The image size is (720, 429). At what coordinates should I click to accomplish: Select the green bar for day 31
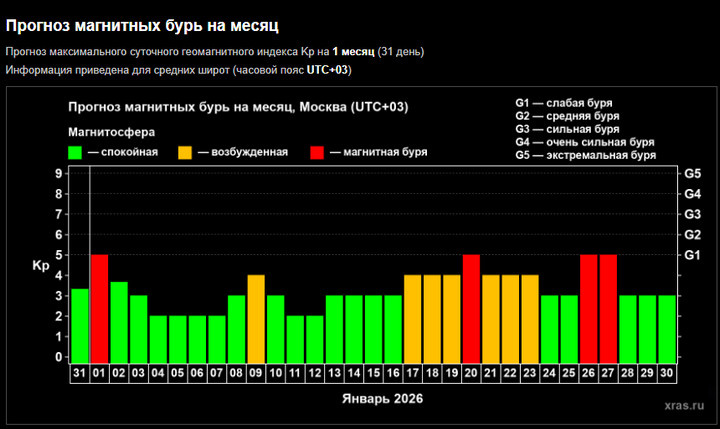pyautogui.click(x=80, y=326)
